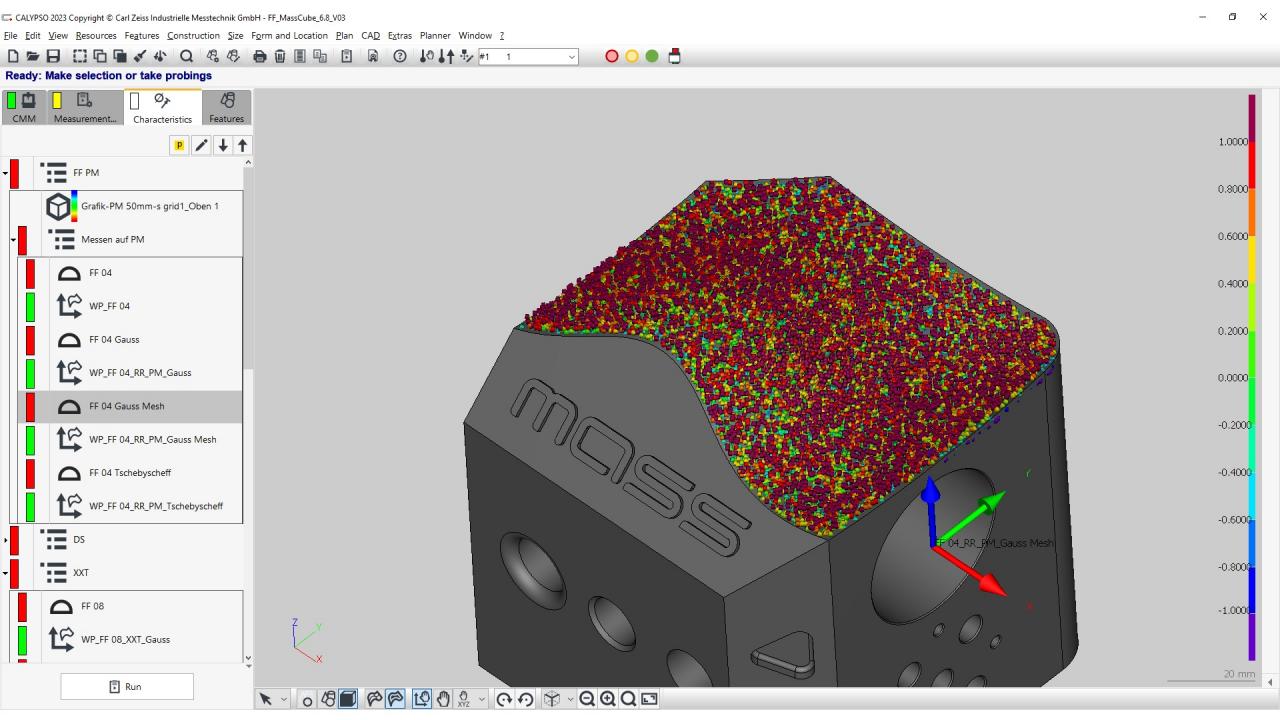Toggle shaded cube display mode in CAD toolbar

click(x=348, y=698)
